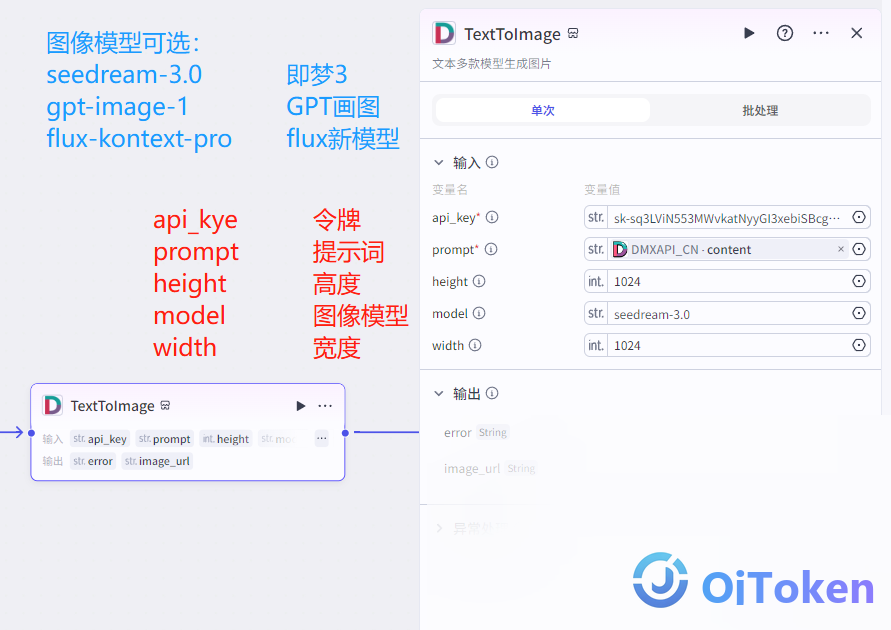Edit the model value seedream-3.0
The width and height of the screenshot is (891, 630).
727,314
